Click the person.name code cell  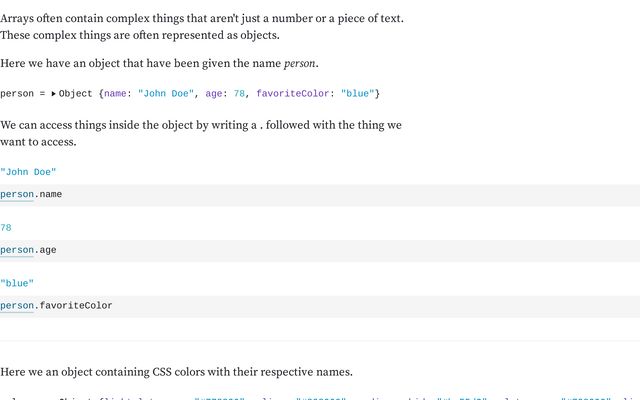(320, 195)
